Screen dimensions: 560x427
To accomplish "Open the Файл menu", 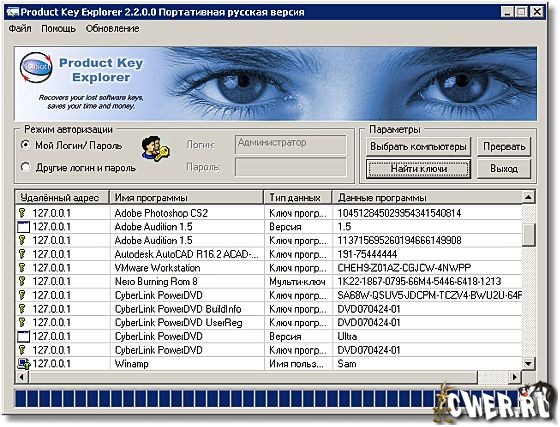I will point(20,29).
